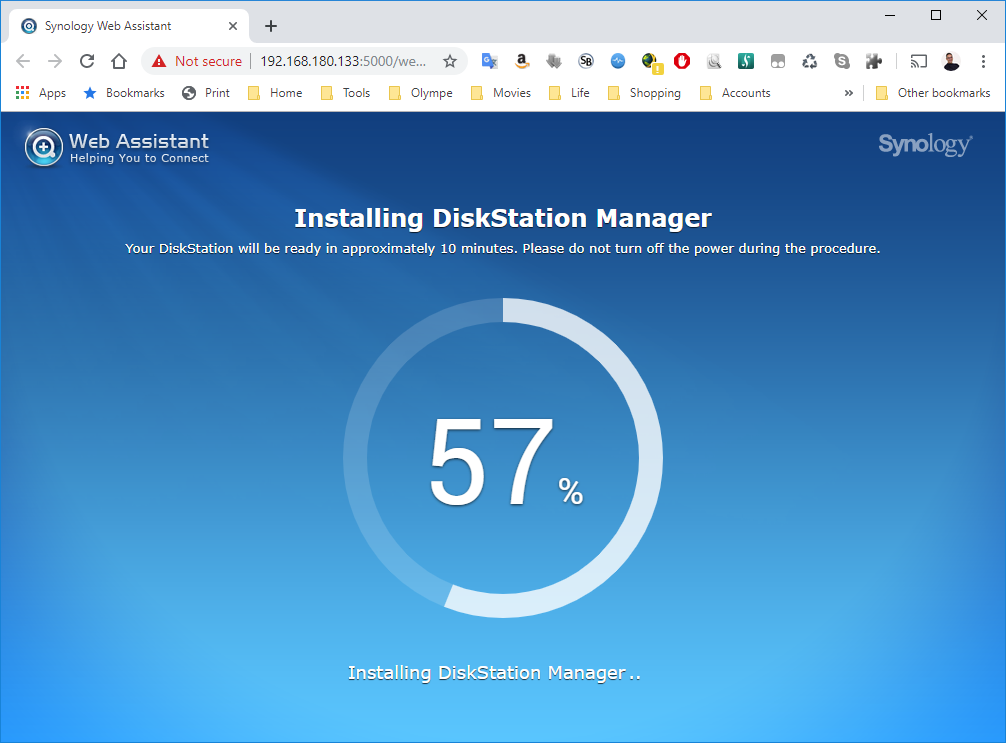
Task: Open Other bookmarks folder
Action: pos(934,93)
